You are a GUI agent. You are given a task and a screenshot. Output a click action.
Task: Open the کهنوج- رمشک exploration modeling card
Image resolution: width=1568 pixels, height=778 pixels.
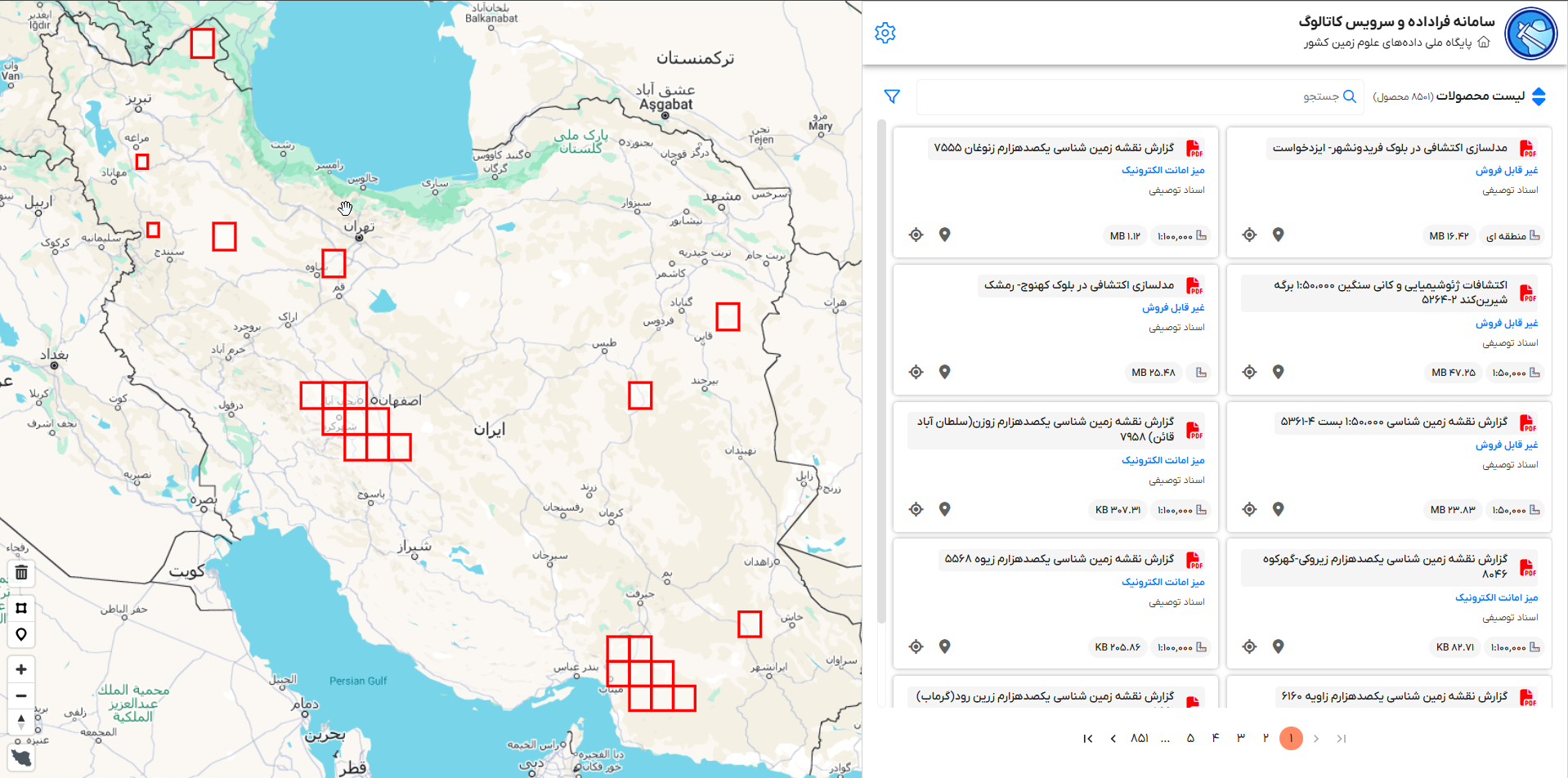tap(1078, 285)
